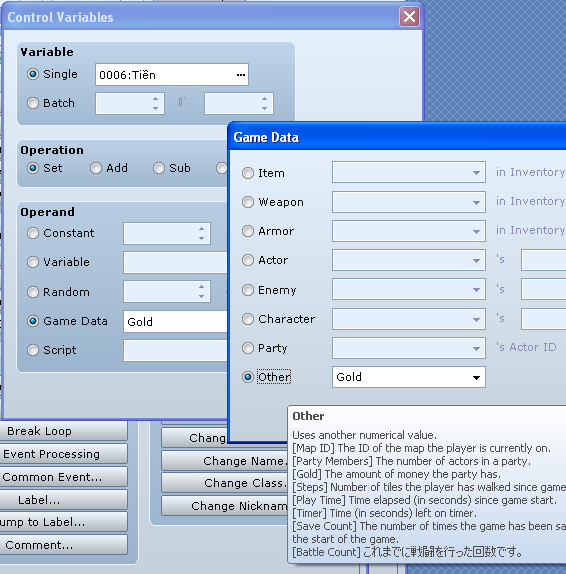Expand the Actor dropdown list
566x574 pixels.
[x=409, y=260]
